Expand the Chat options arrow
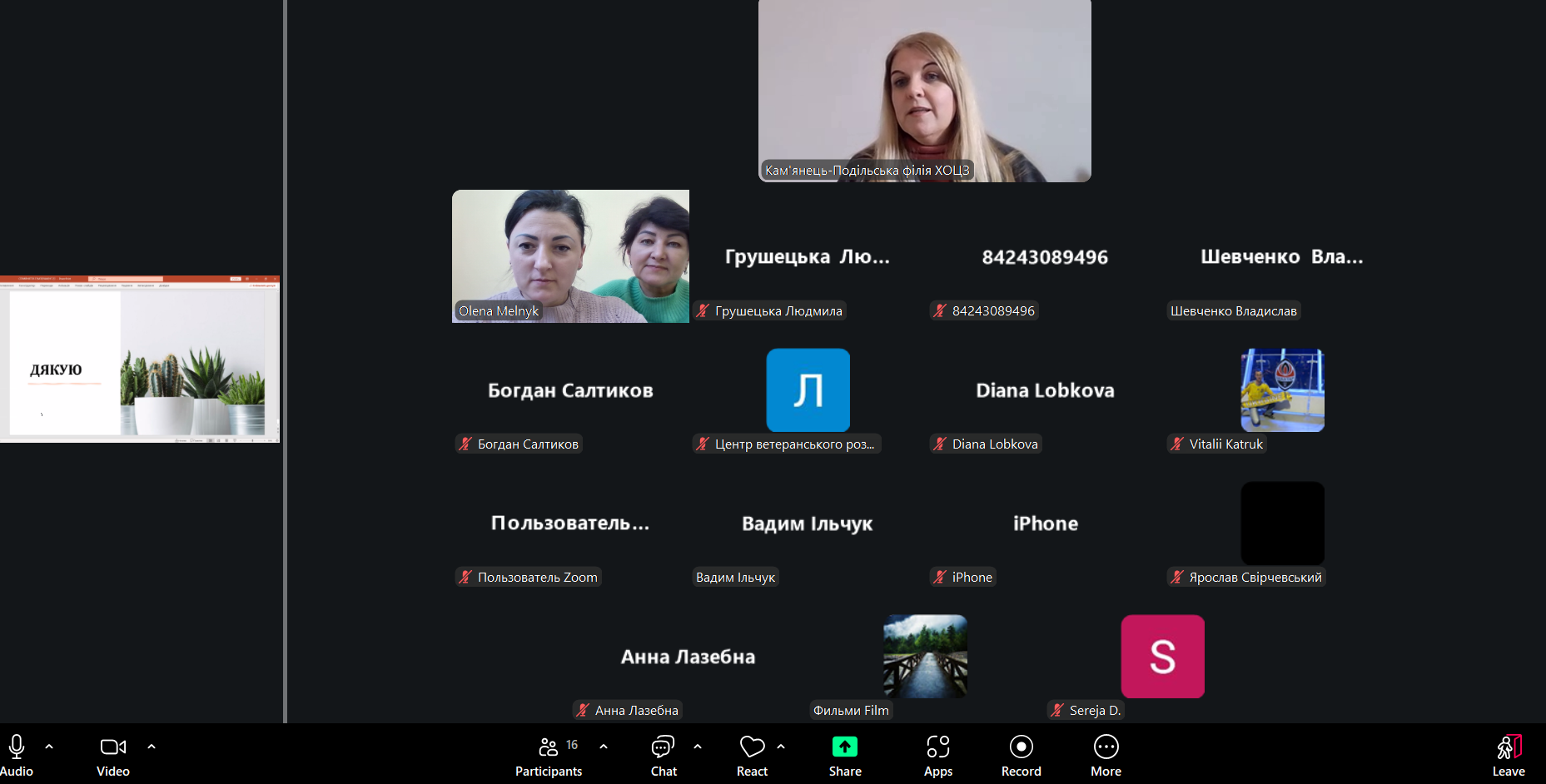This screenshot has height=784, width=1546. click(x=698, y=747)
